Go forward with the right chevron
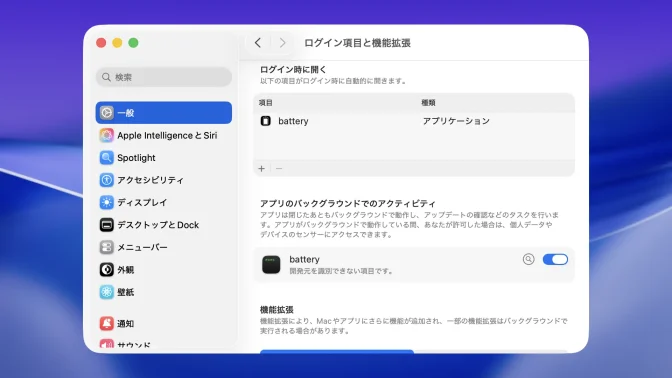This screenshot has width=672, height=378. [x=282, y=43]
